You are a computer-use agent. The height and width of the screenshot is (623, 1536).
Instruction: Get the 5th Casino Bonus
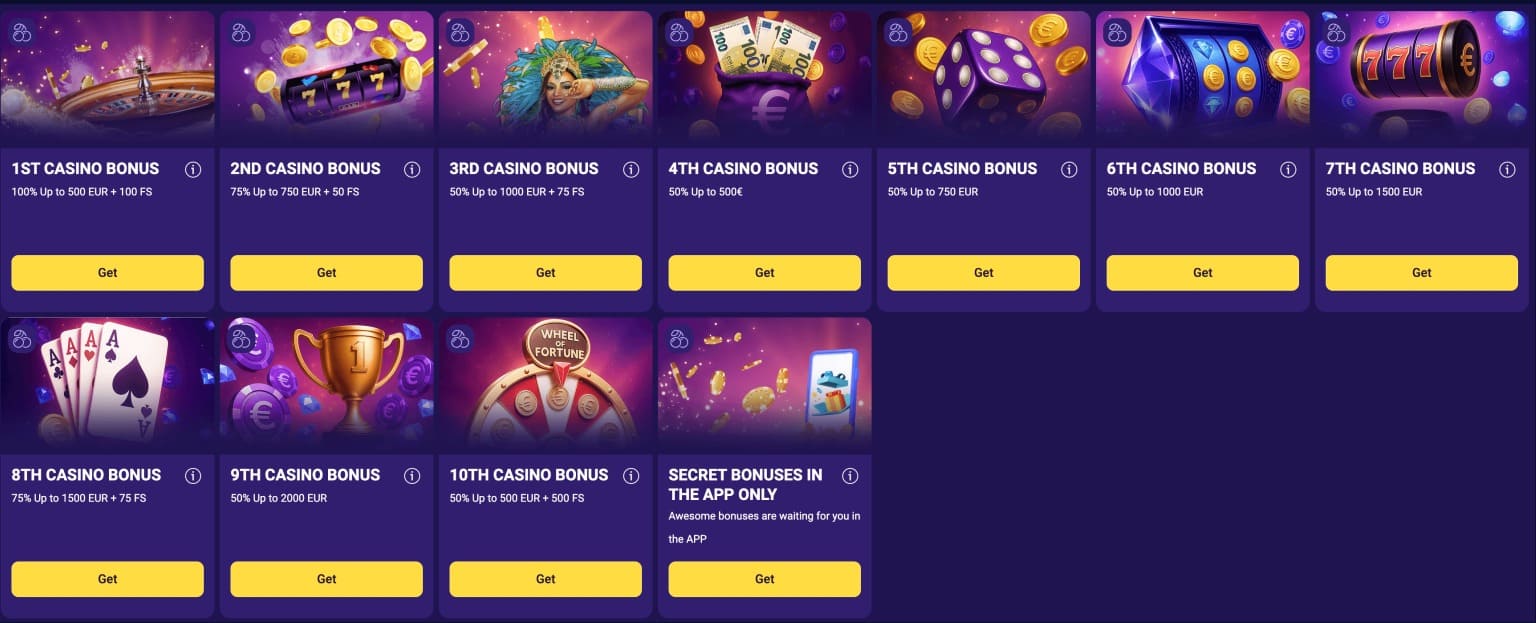click(983, 272)
